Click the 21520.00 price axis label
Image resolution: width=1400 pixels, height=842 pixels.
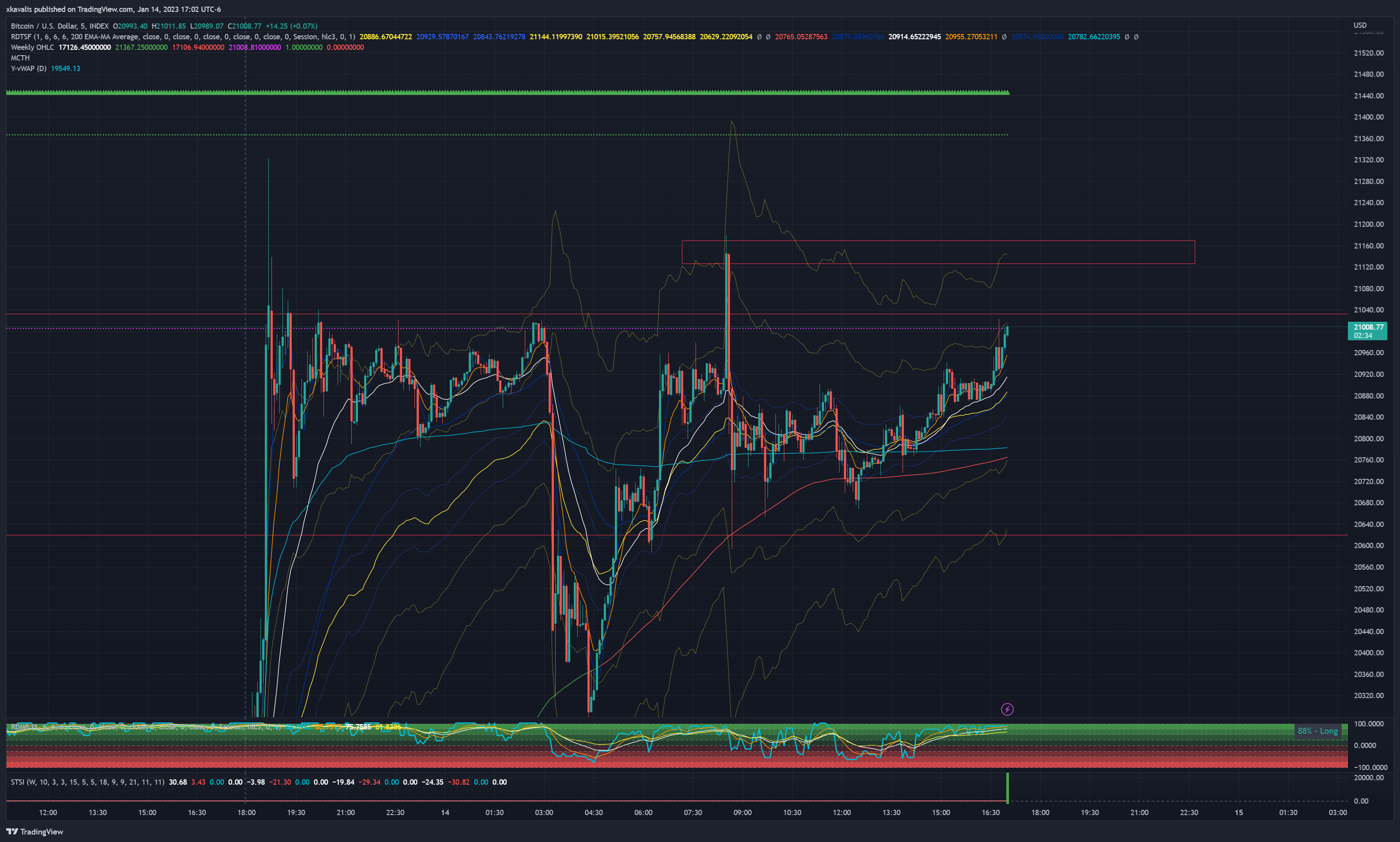[1368, 53]
